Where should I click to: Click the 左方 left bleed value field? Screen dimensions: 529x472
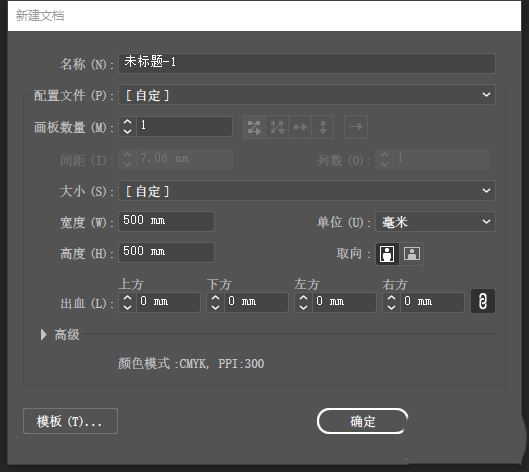click(344, 302)
